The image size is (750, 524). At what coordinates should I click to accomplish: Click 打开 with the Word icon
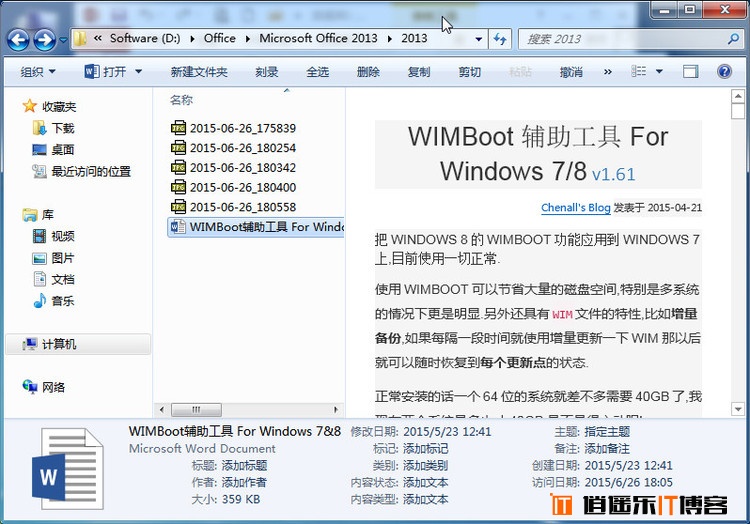click(105, 72)
